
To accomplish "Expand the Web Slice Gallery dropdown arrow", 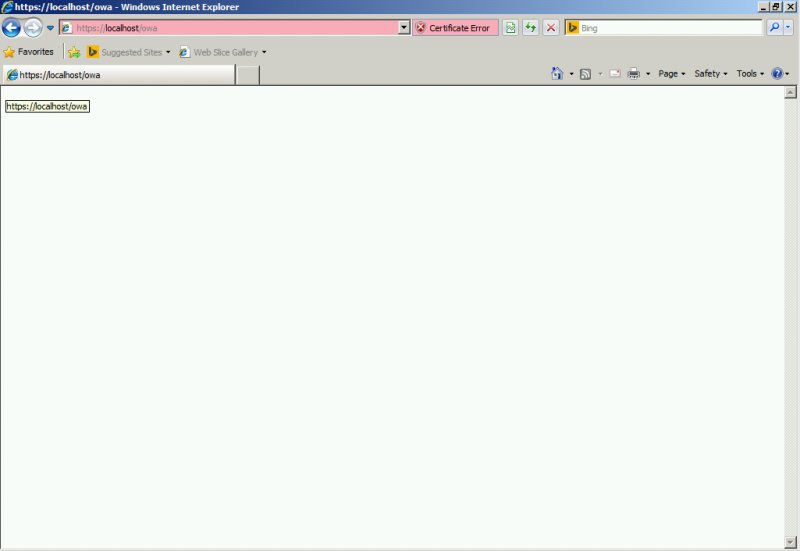I will (x=264, y=52).
